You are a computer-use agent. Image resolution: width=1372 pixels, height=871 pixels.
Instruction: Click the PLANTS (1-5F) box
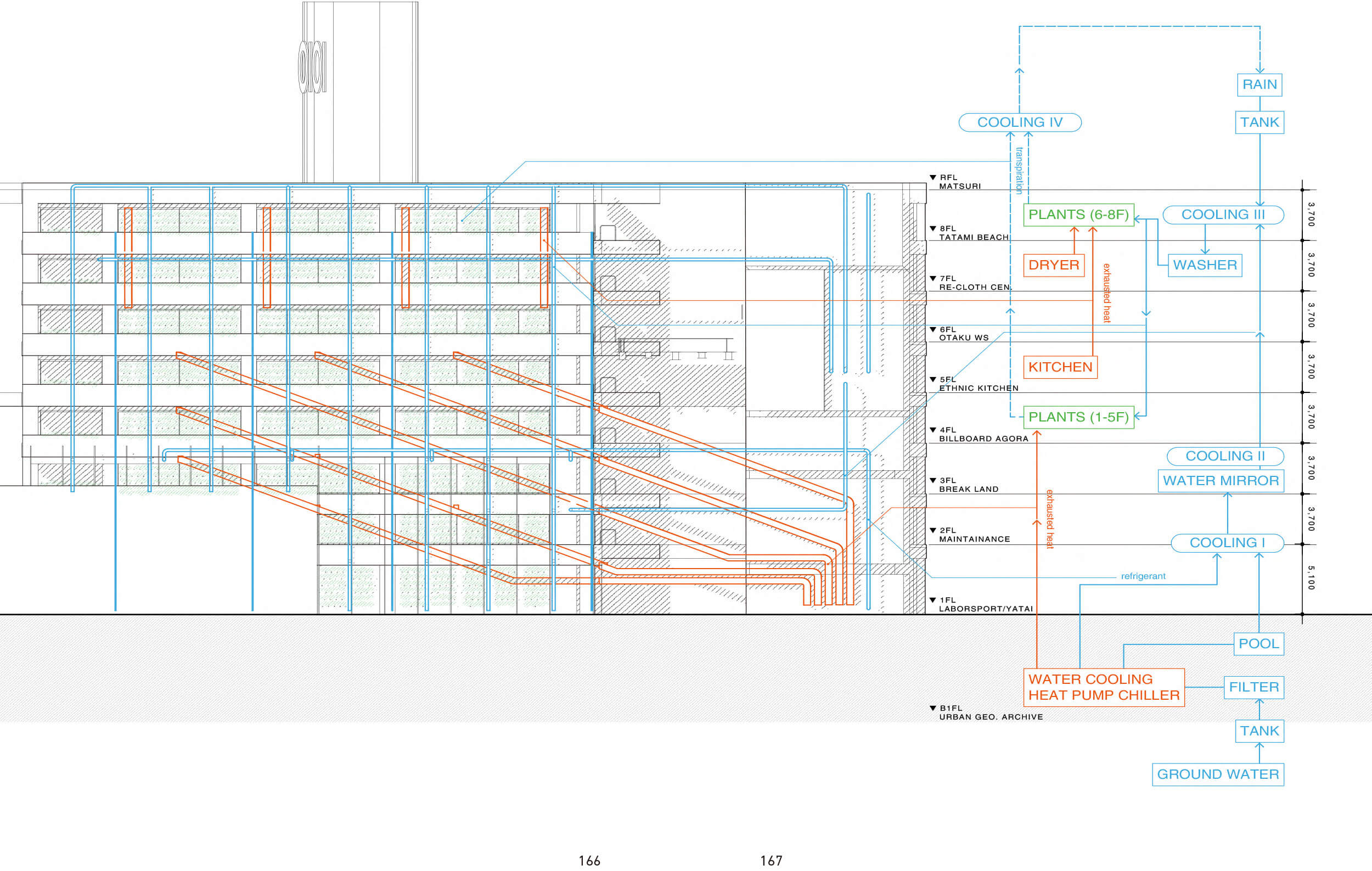[1078, 418]
